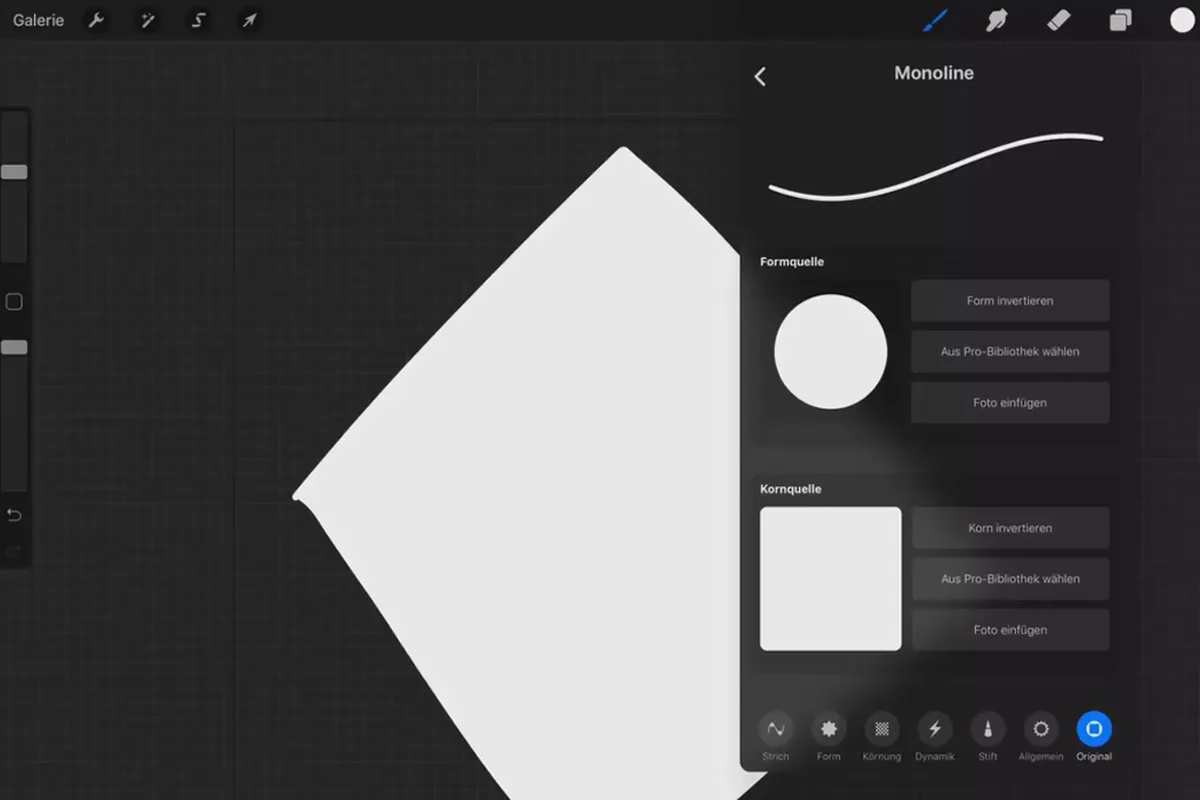1200x800 pixels.
Task: Tap the undo arrow on sidebar
Action: 14,515
